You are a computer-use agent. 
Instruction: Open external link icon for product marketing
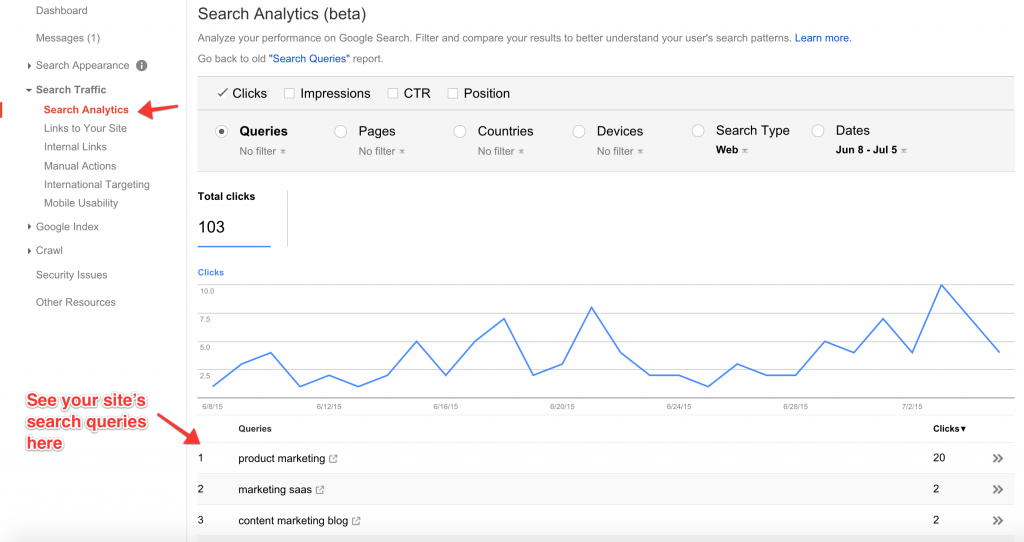tap(333, 459)
